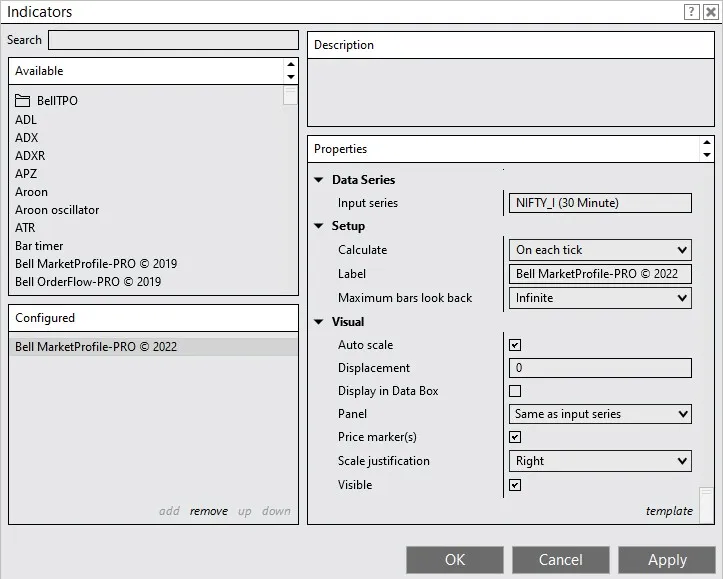
Task: Open Maximum bars look back dropdown
Action: point(600,298)
